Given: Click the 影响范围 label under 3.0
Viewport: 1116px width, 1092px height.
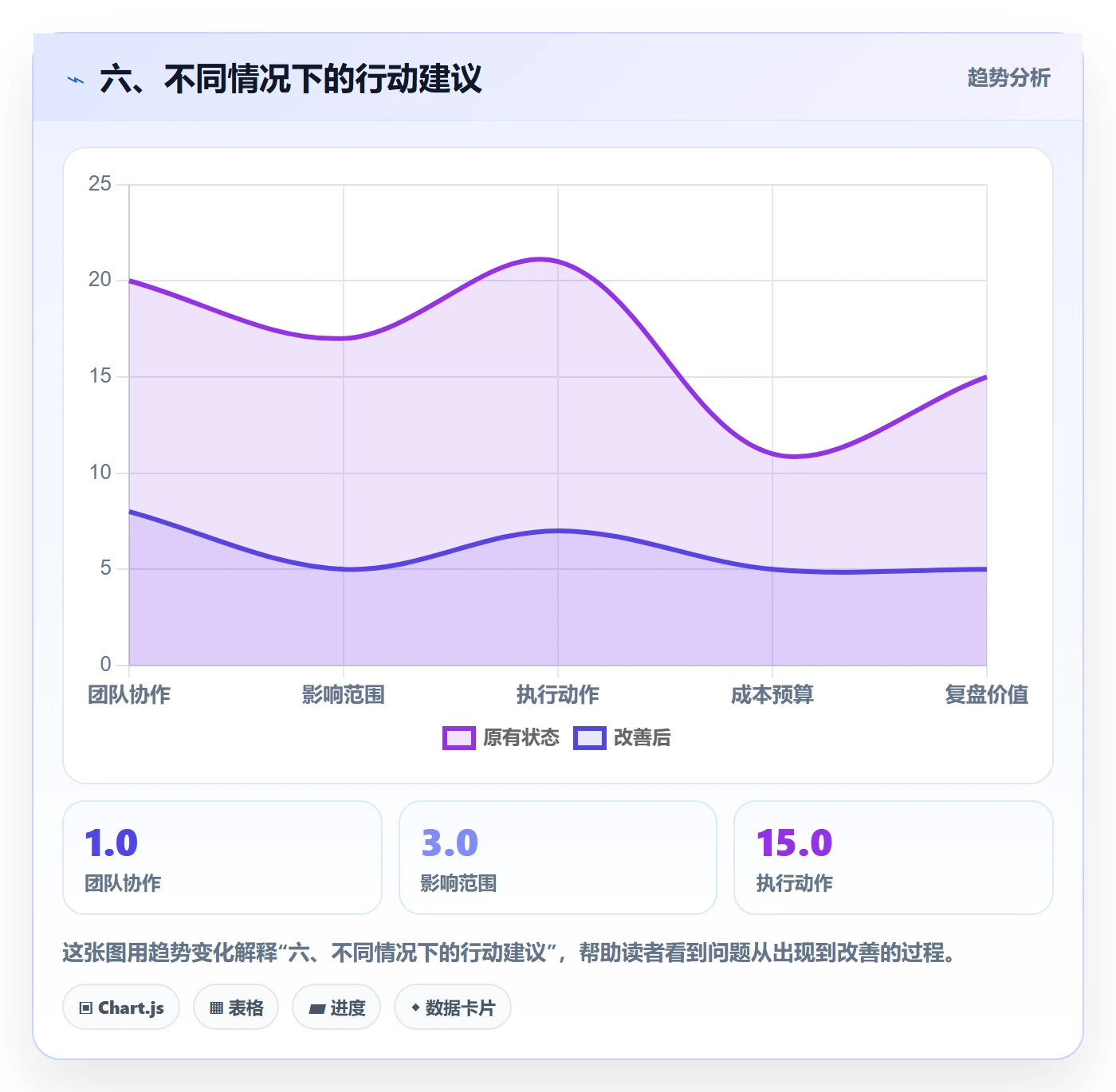Looking at the screenshot, I should tap(458, 883).
